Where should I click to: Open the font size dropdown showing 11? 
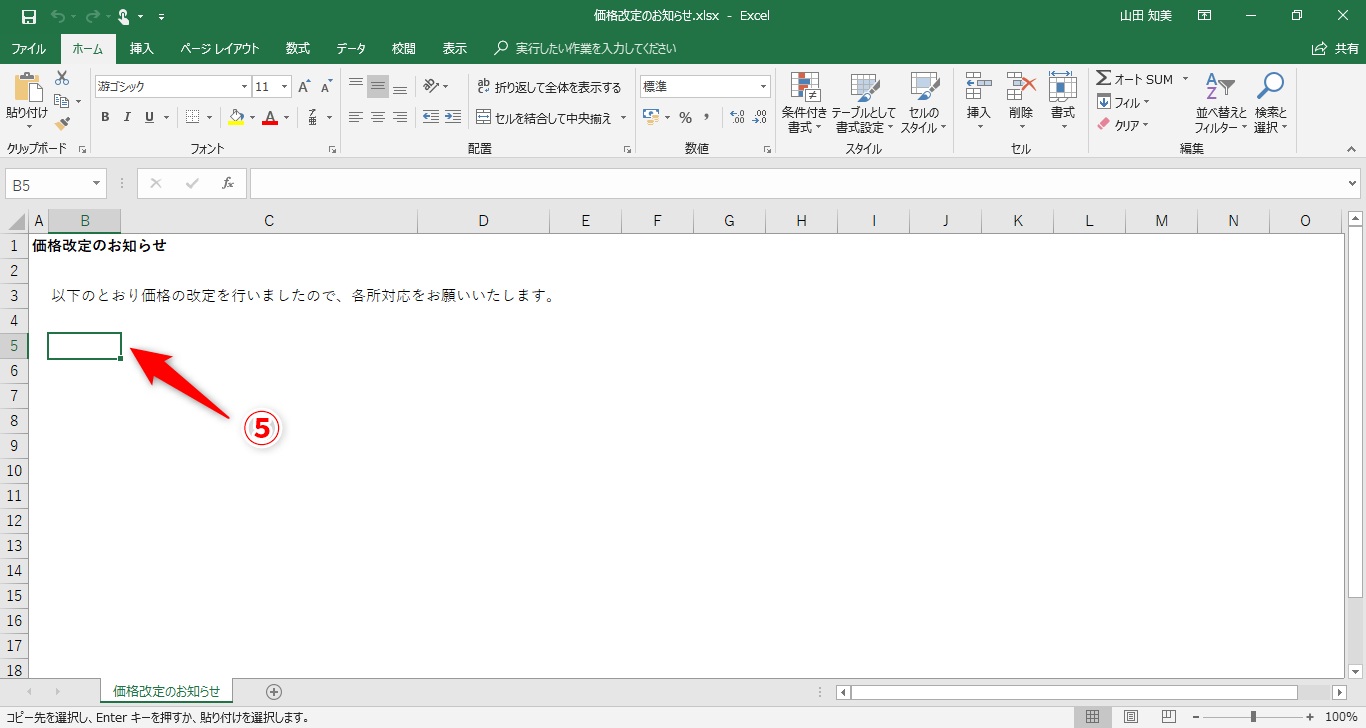point(285,87)
